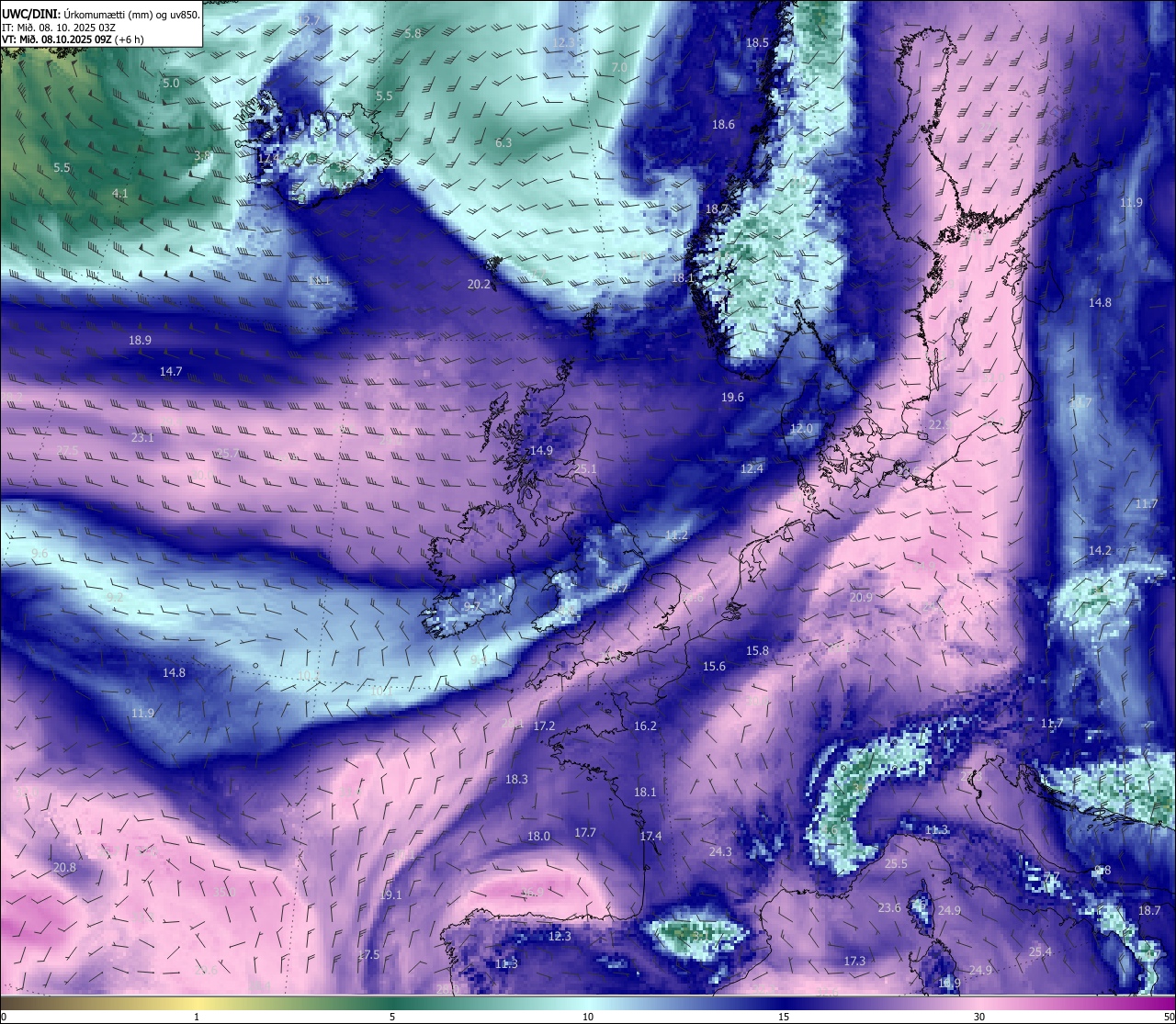Click the 19.1 value label
1176x1024 pixels.
point(390,895)
